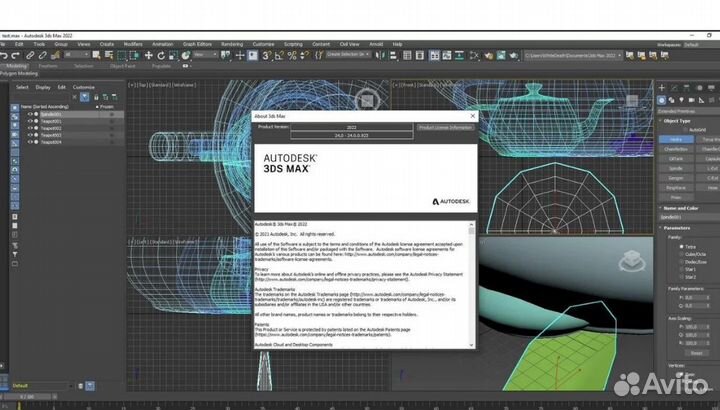Click ViewCube in perspective viewport
Viewport: 720px width, 410px height.
pos(632,261)
